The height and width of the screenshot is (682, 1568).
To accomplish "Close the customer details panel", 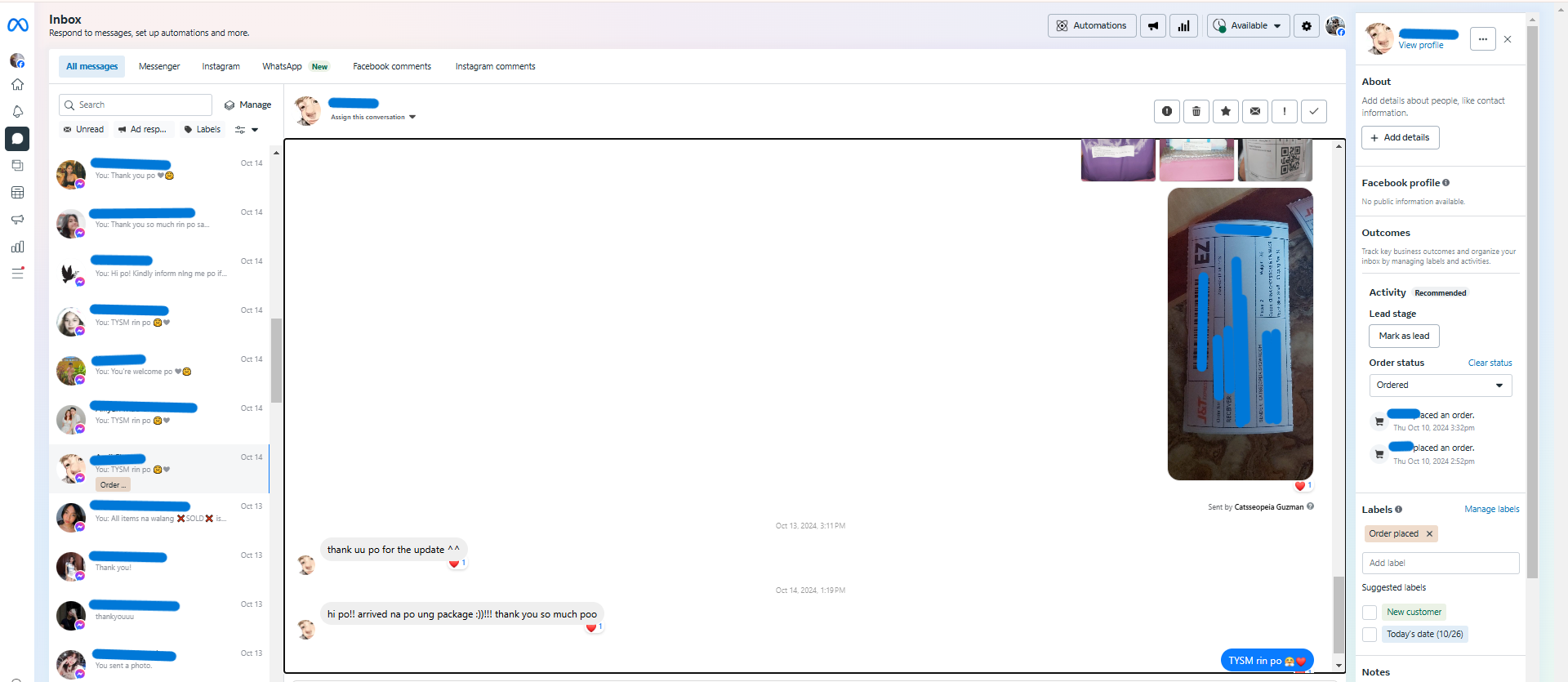I will coord(1508,39).
